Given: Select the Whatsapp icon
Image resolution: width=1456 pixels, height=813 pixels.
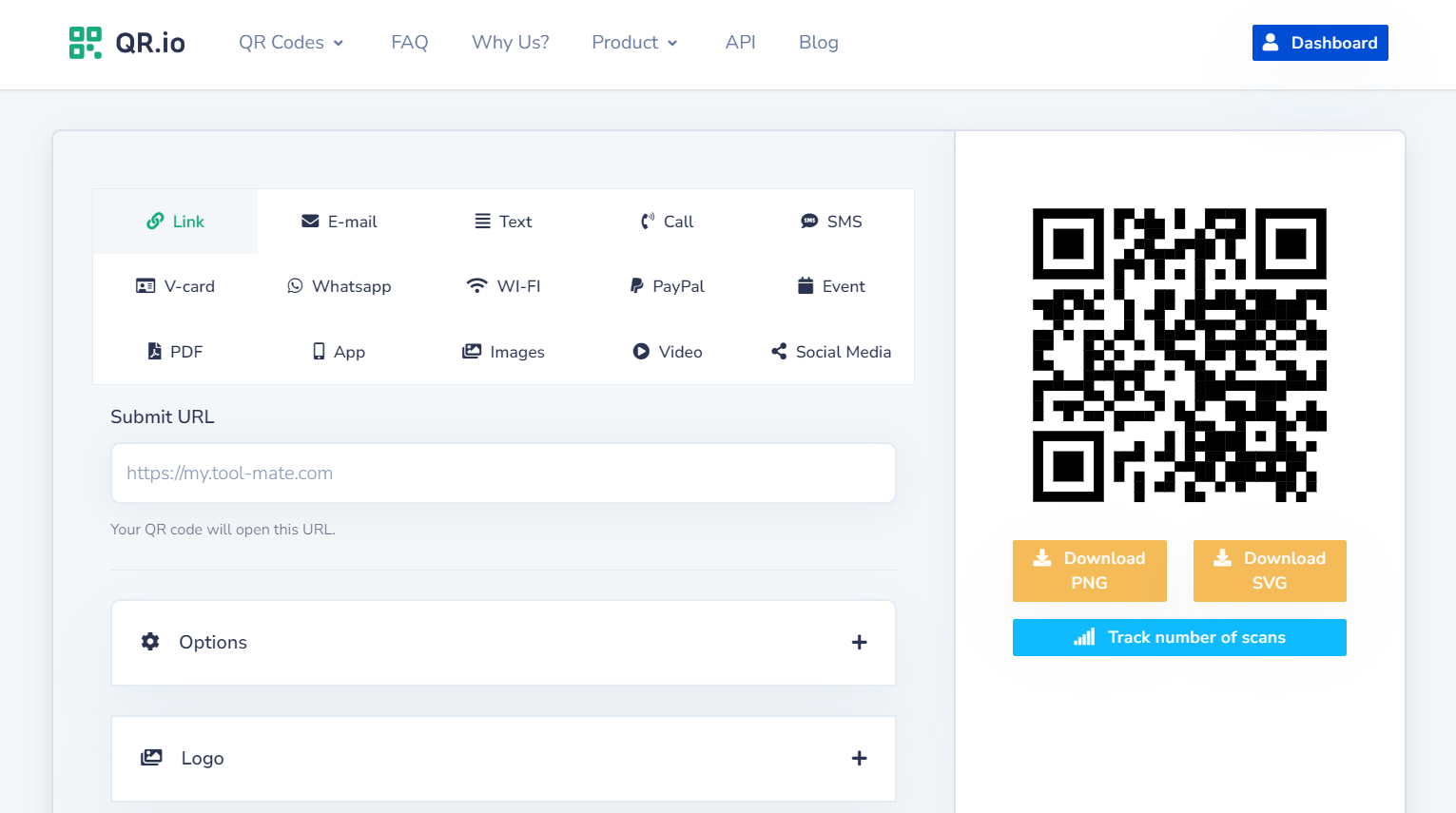Looking at the screenshot, I should (x=294, y=285).
